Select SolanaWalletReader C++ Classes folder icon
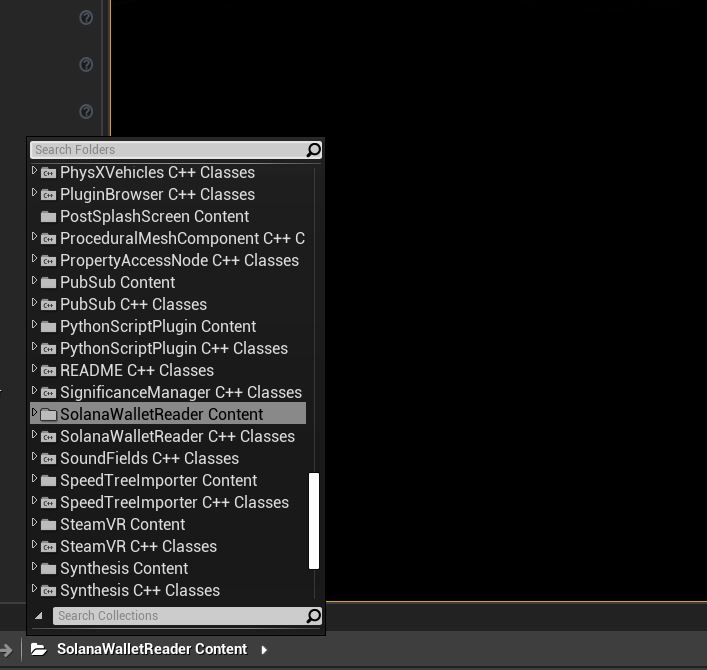 tap(48, 437)
